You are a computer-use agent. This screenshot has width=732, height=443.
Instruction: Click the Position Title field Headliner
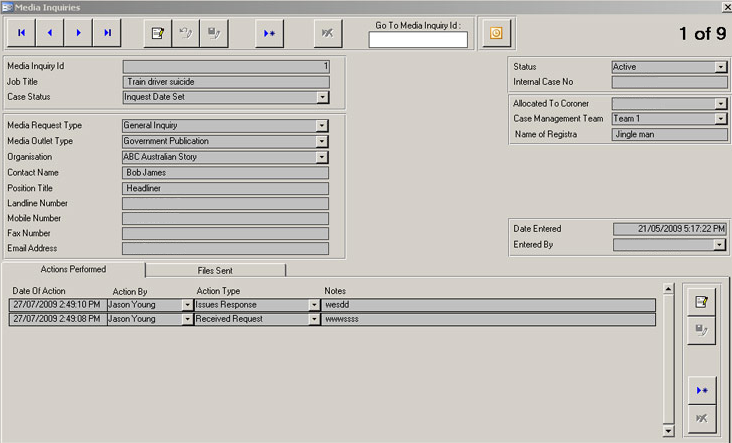pos(225,189)
